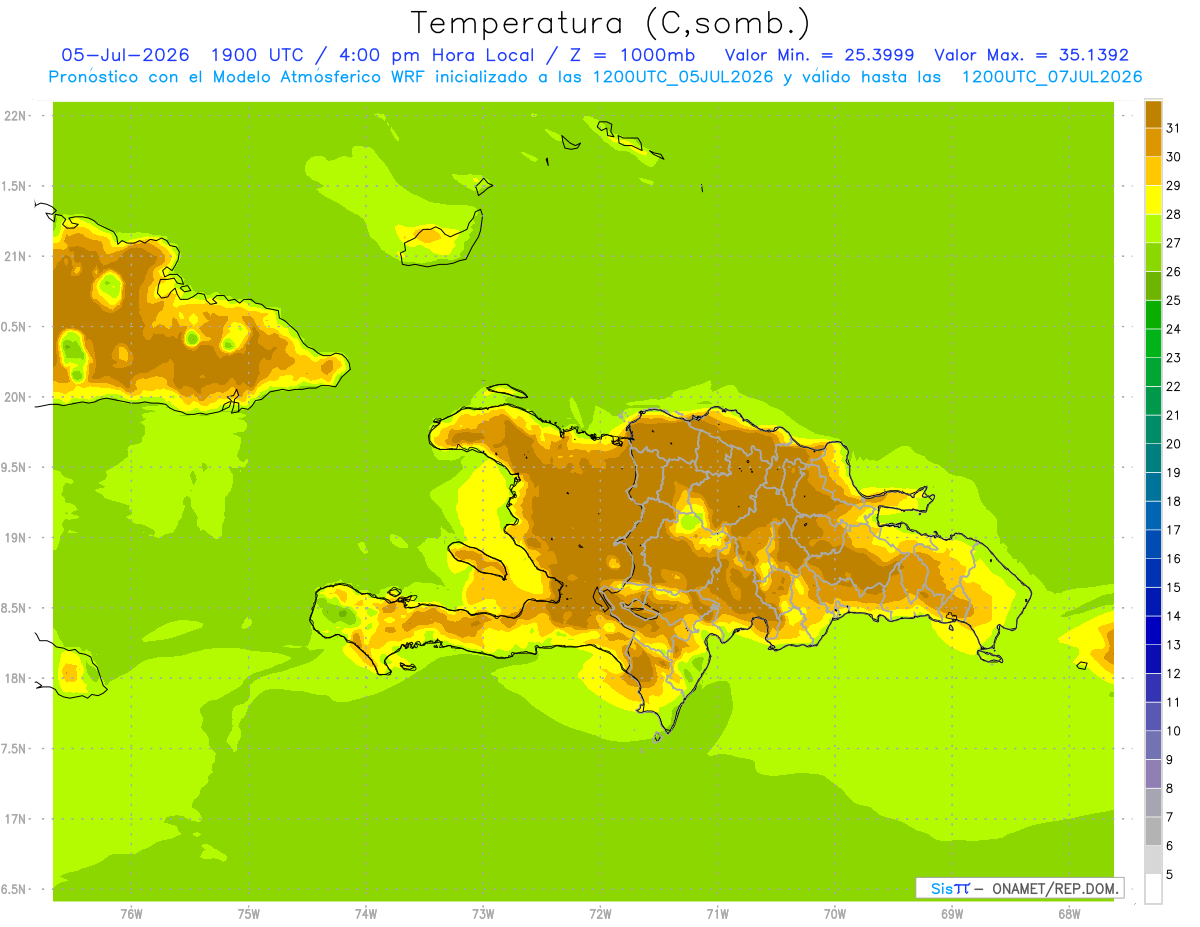Screen dimensions: 1200x927
Task: Click the legend value '31'
Action: pos(1173,128)
